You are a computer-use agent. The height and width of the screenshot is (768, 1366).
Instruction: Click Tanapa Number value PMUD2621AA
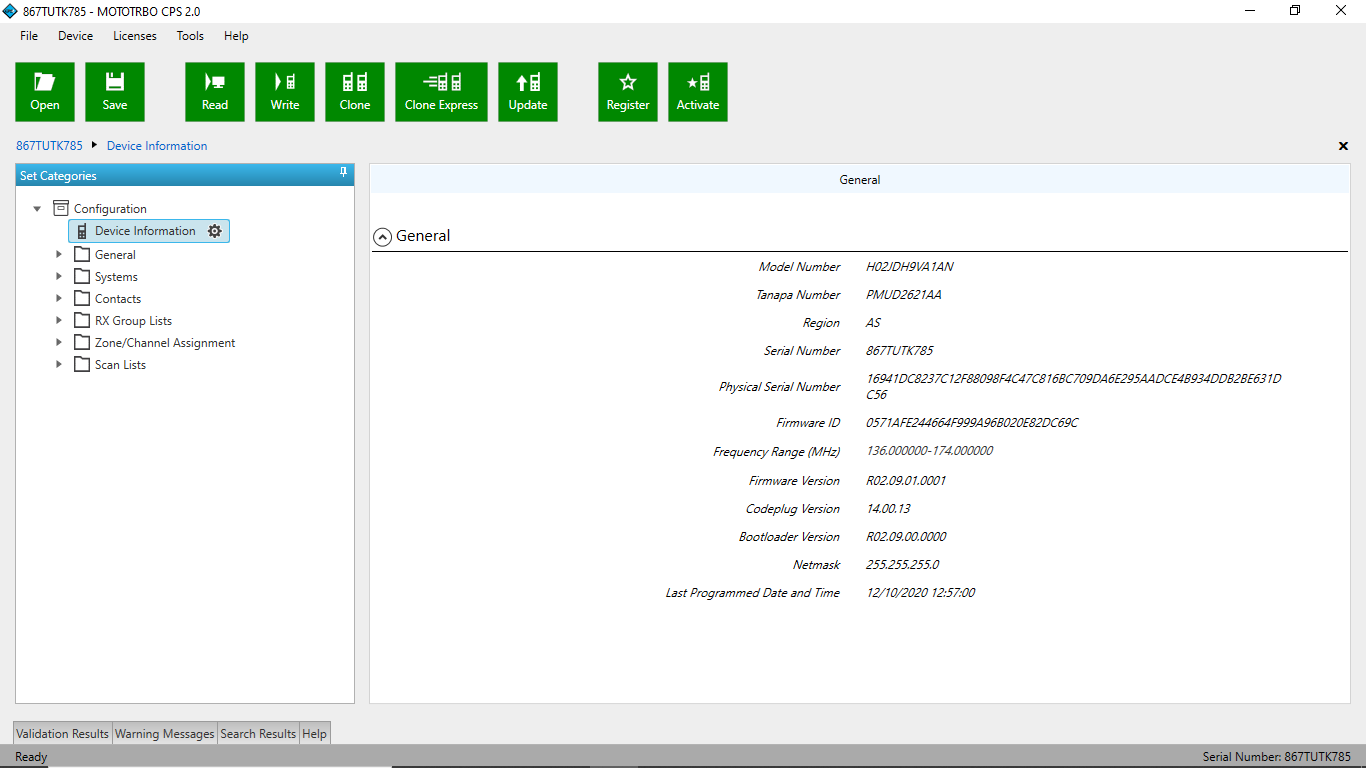[904, 295]
